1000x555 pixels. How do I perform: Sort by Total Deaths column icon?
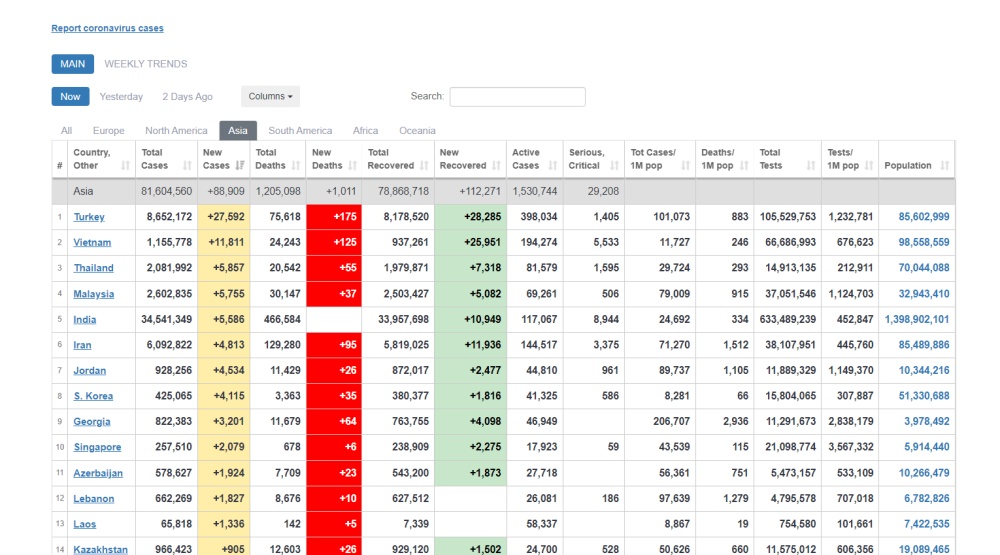tap(295, 166)
